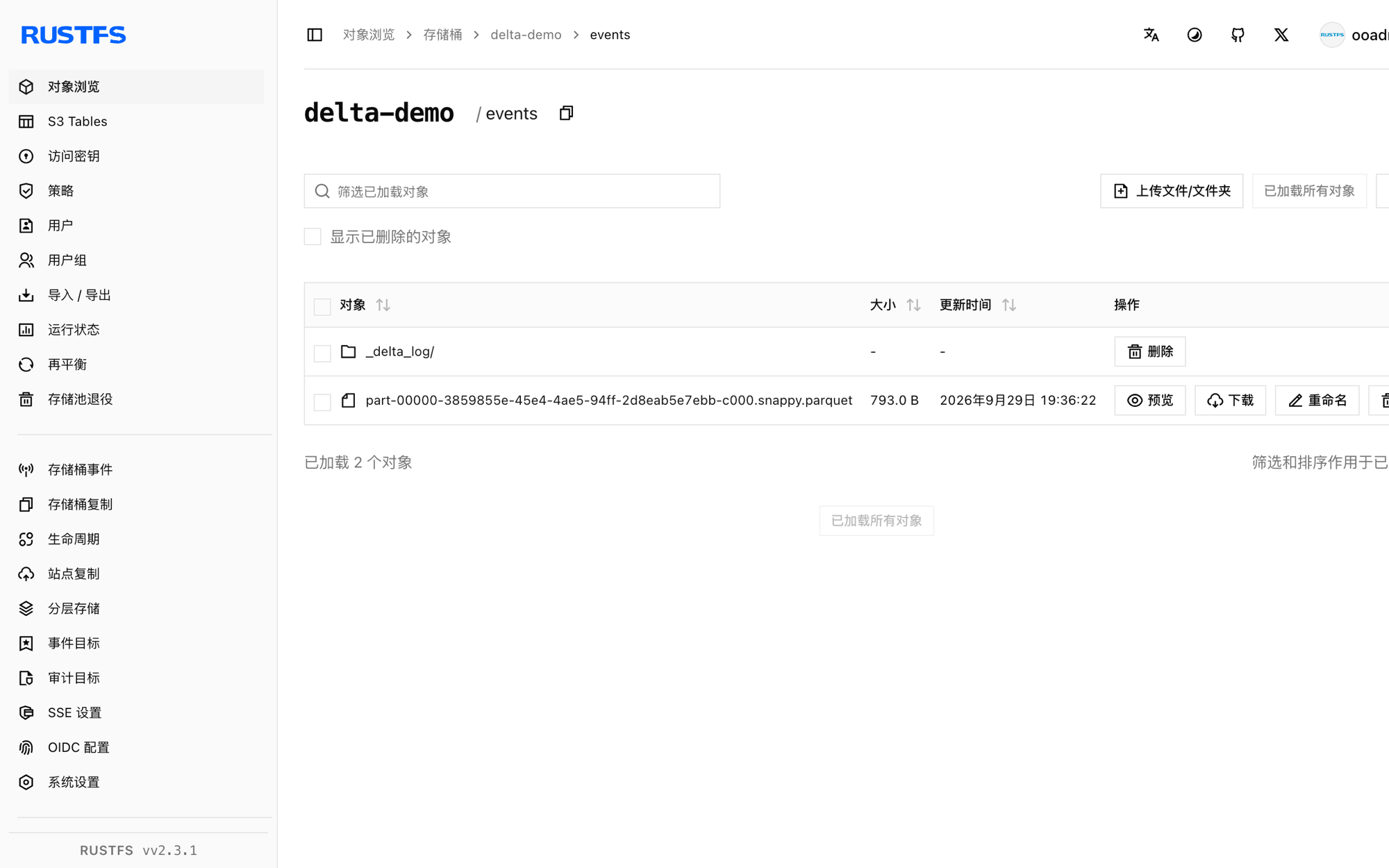1389x868 pixels.
Task: Switch the dark/light theme icon
Action: tap(1195, 35)
